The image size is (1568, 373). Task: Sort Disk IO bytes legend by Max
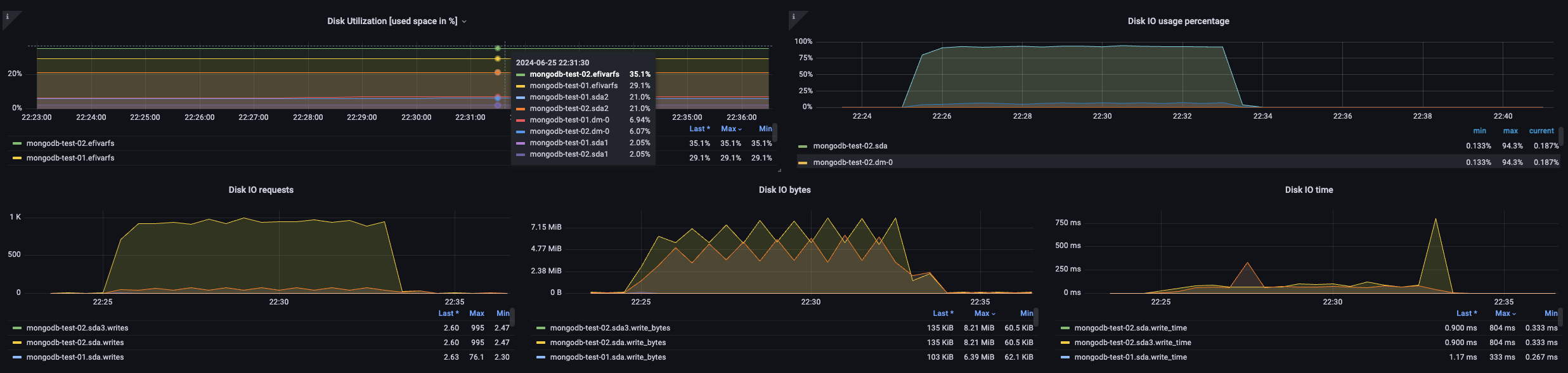pos(984,313)
